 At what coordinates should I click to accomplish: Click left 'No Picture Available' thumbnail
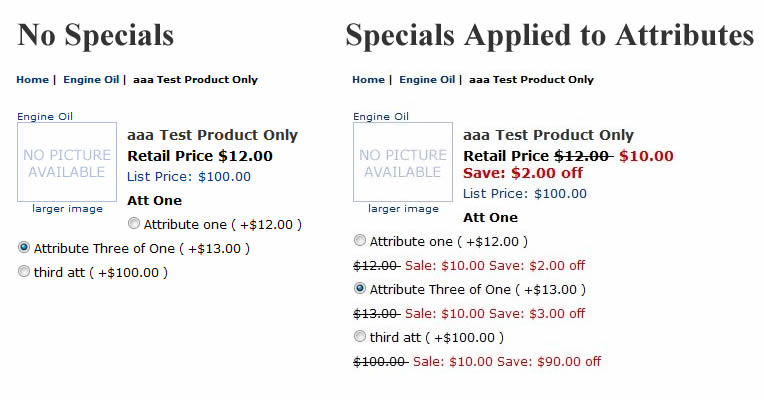(67, 162)
